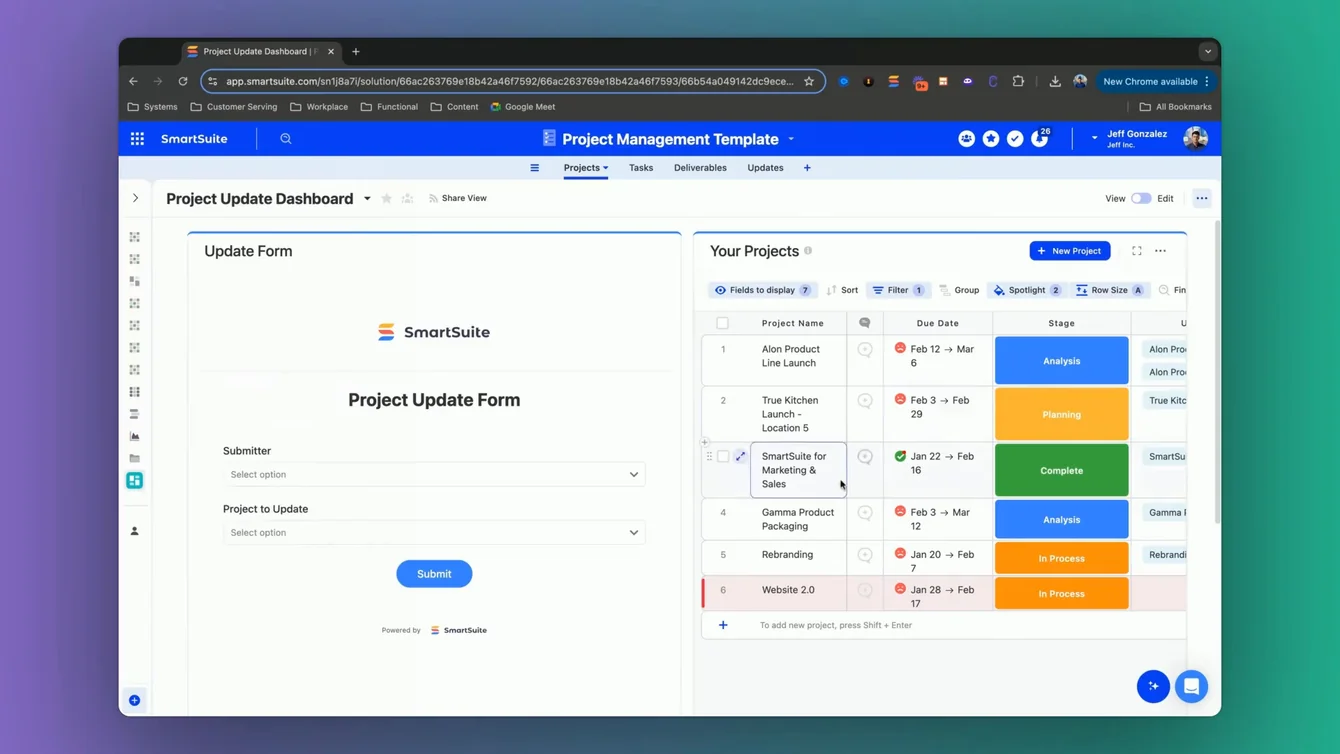Image resolution: width=1340 pixels, height=754 pixels.
Task: Open Your Projects widget three-dot menu
Action: pos(1161,251)
